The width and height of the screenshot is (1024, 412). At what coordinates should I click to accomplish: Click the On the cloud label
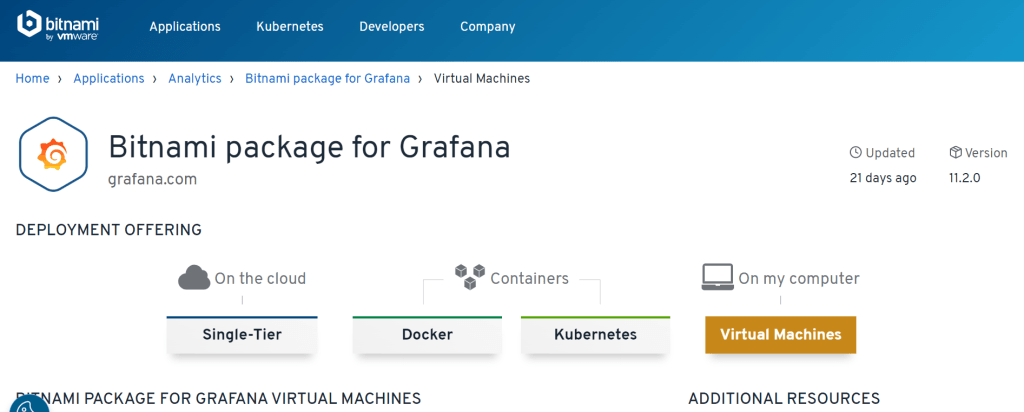(x=260, y=279)
